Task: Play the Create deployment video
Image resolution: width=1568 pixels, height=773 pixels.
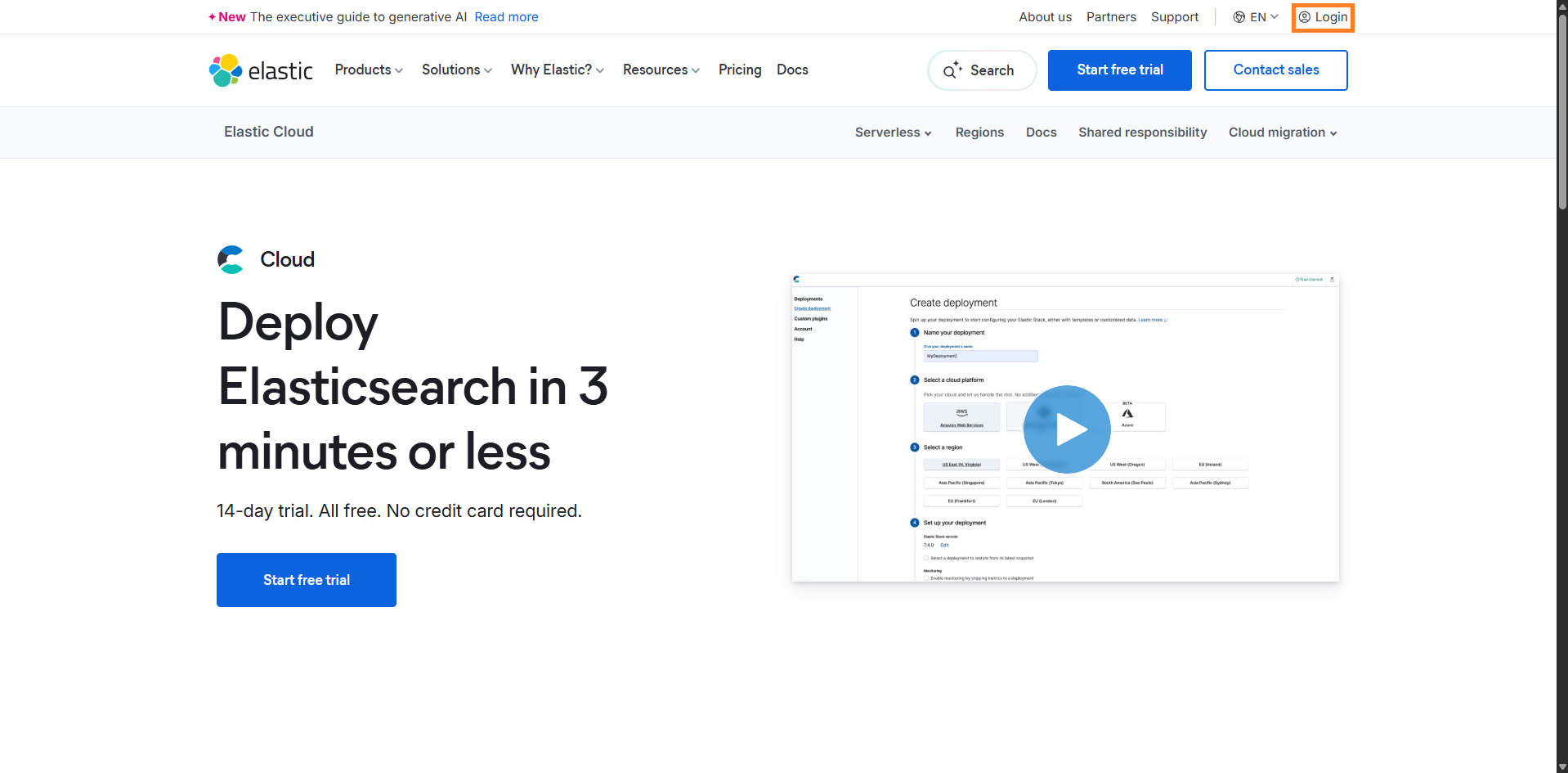Action: [x=1067, y=429]
